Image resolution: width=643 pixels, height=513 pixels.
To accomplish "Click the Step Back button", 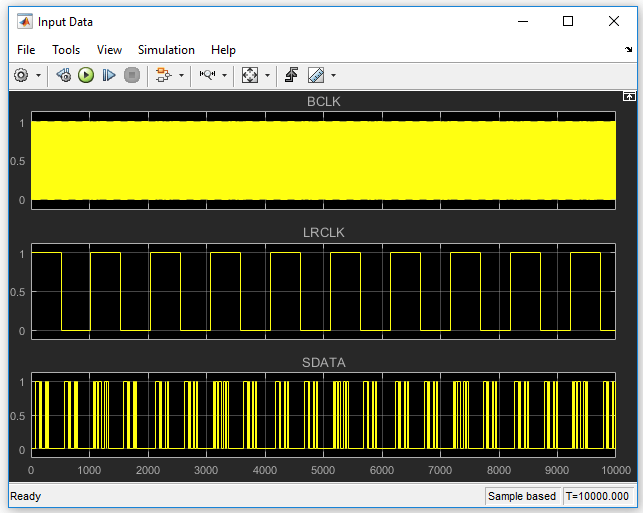I will click(x=64, y=75).
